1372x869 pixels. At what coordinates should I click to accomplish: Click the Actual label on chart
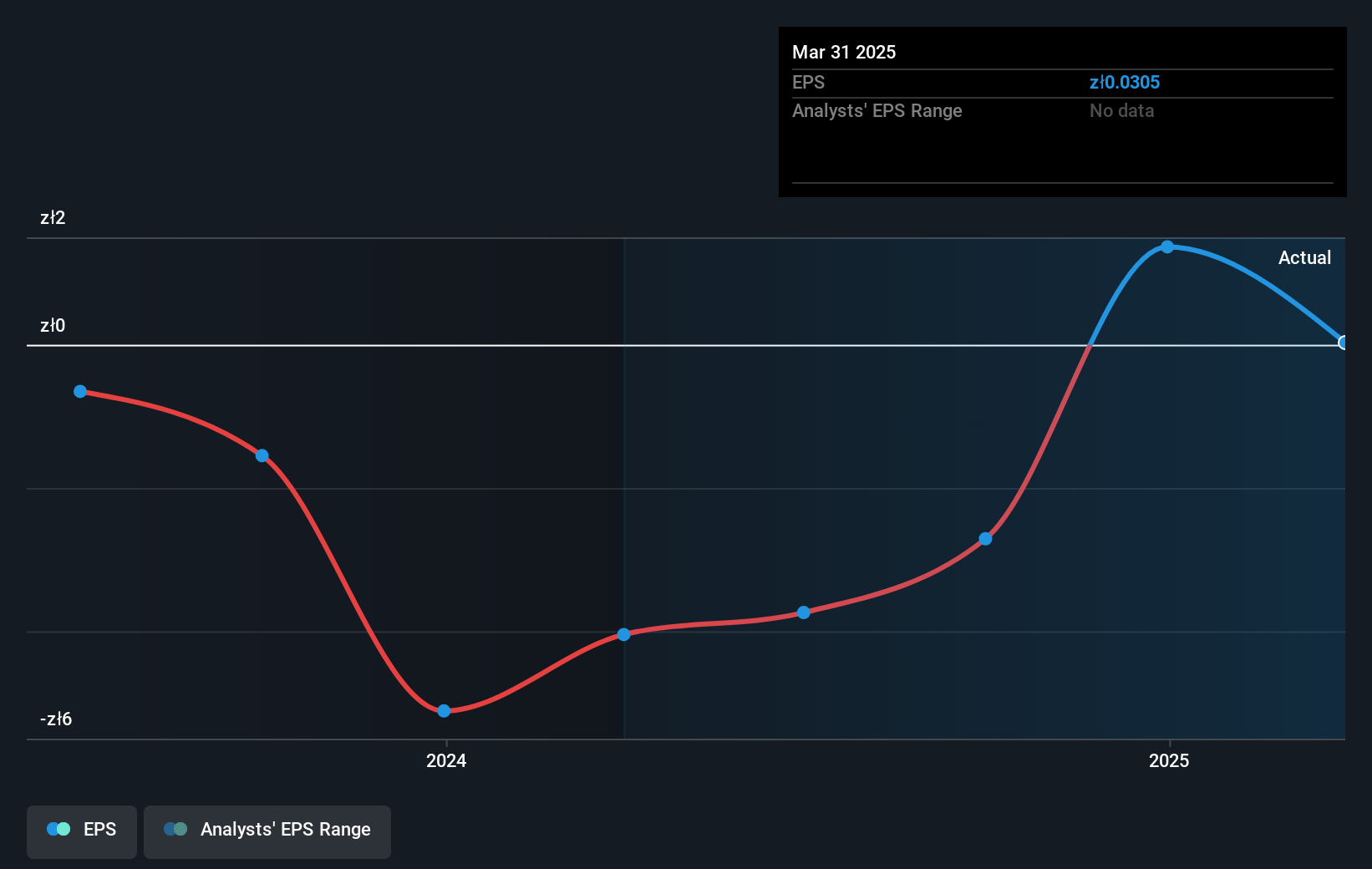pos(1304,257)
